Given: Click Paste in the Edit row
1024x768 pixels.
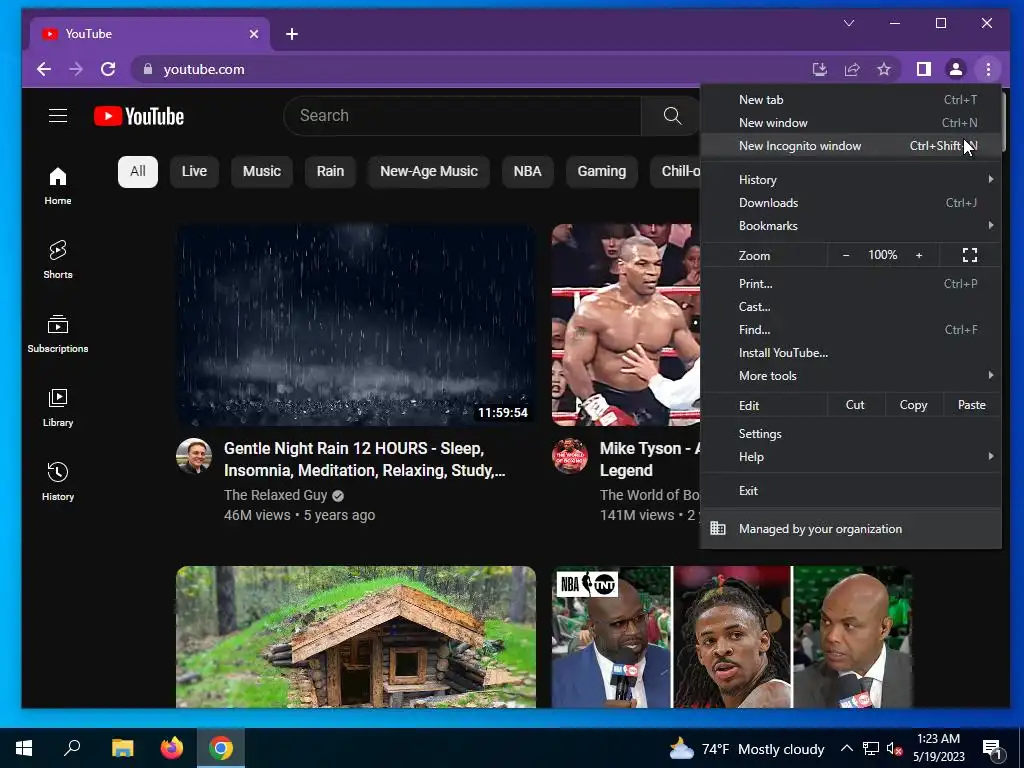Looking at the screenshot, I should (971, 405).
